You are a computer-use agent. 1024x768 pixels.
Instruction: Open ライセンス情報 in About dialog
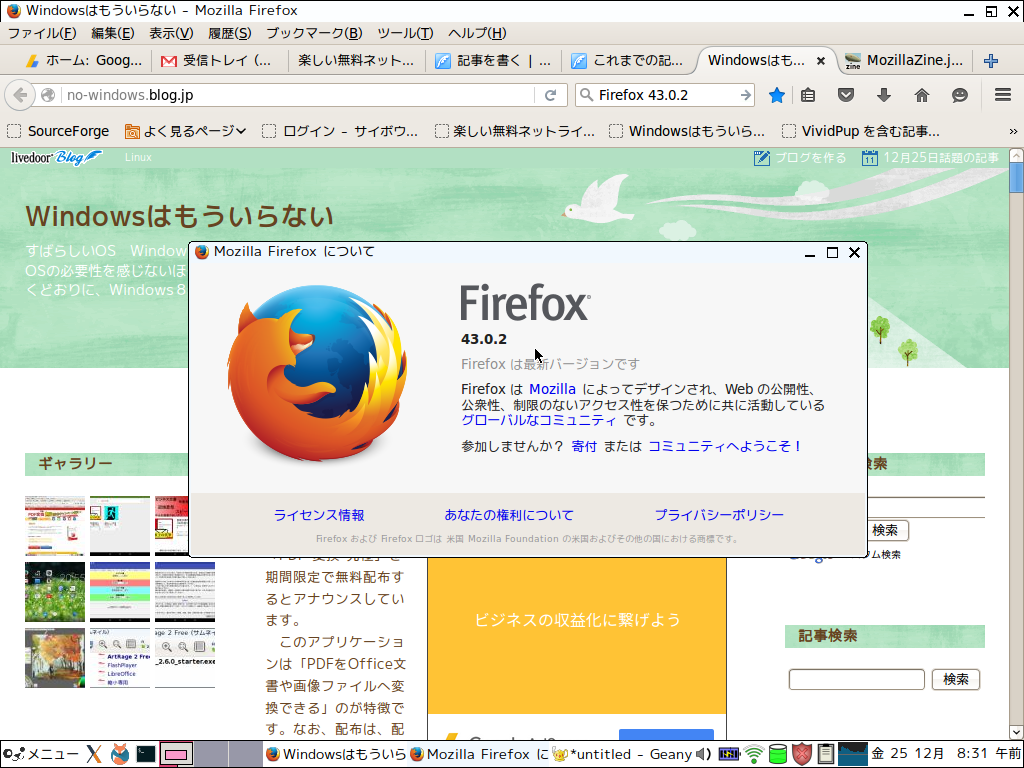(319, 515)
